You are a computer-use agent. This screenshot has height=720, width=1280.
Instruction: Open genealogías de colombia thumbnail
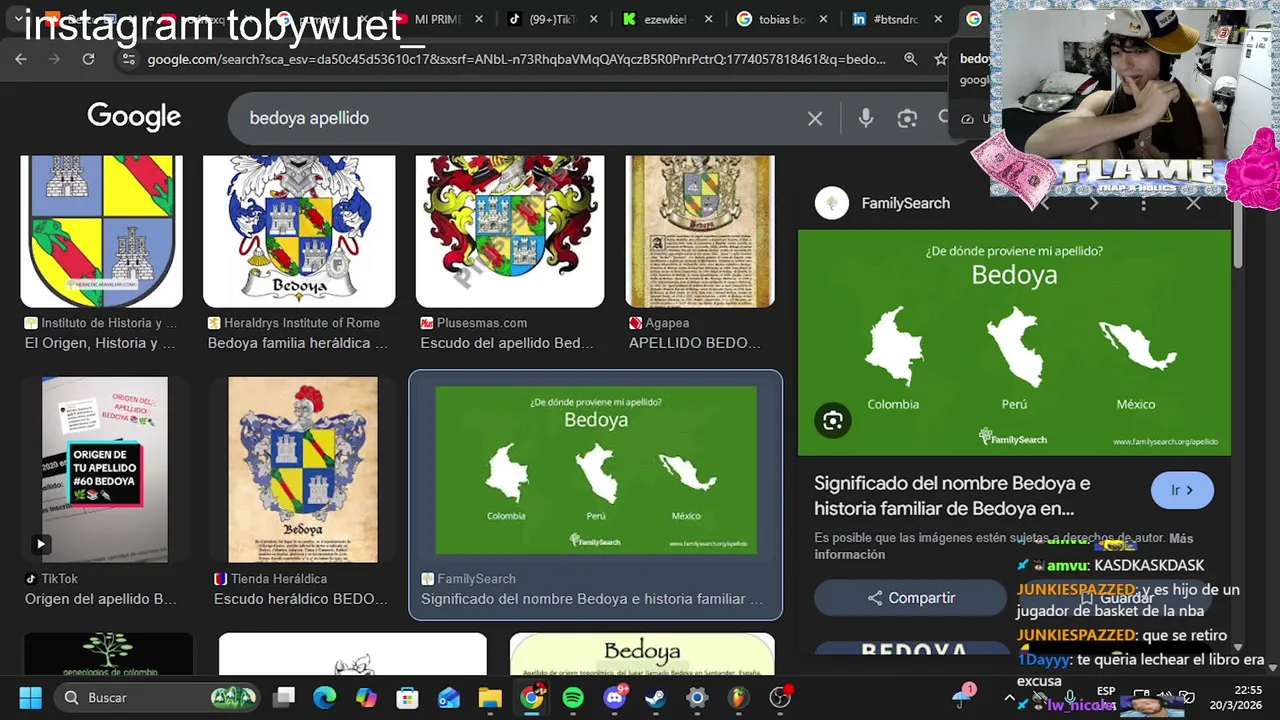109,653
